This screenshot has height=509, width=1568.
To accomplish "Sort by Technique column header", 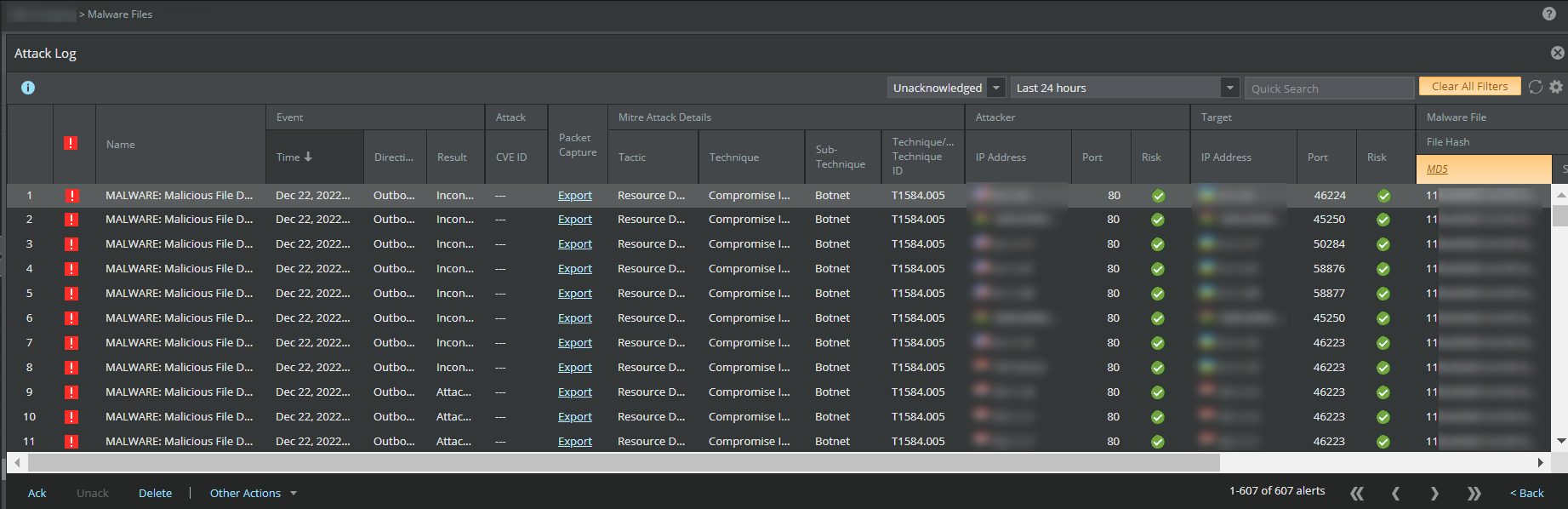I will click(x=733, y=157).
